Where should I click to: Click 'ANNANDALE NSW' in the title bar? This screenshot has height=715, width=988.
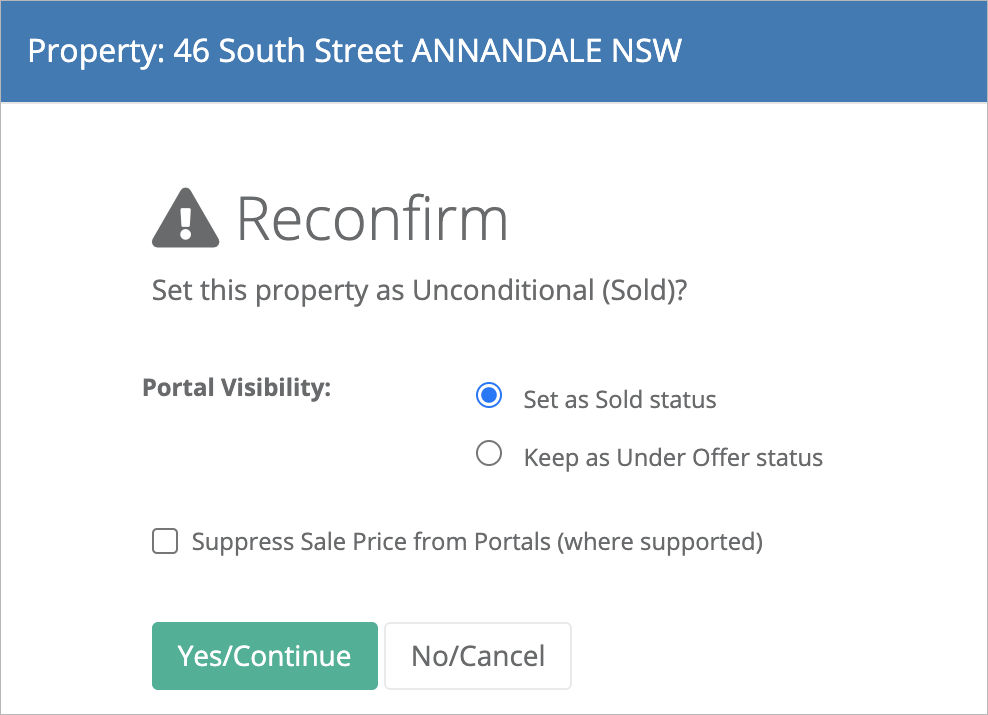(x=547, y=50)
